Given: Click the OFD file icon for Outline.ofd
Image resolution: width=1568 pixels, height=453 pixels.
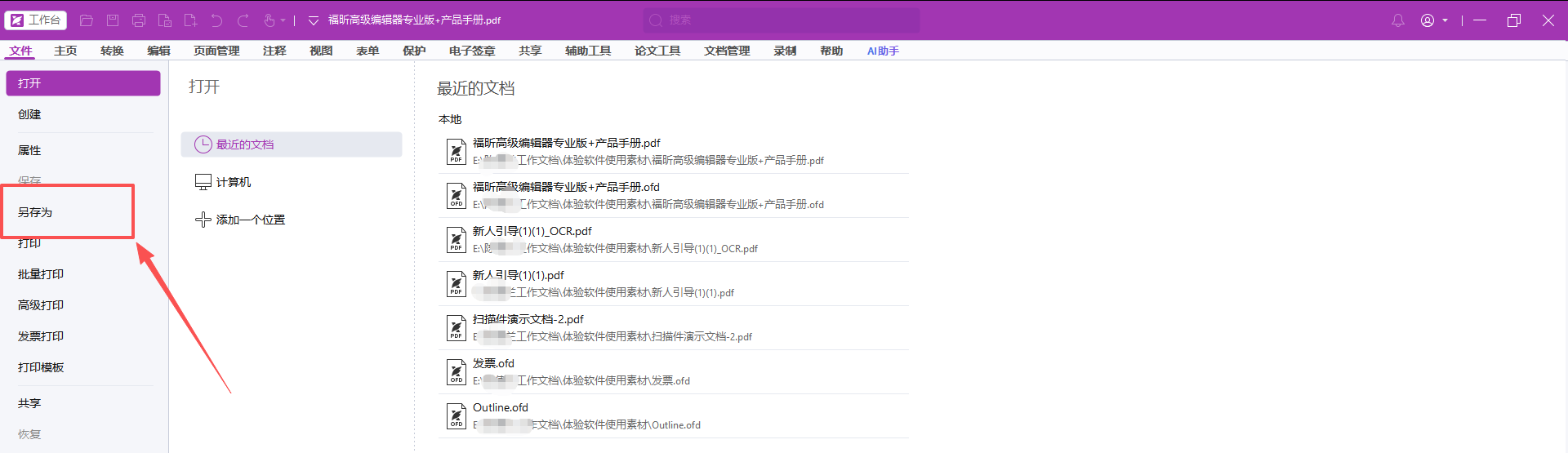Looking at the screenshot, I should (x=457, y=416).
